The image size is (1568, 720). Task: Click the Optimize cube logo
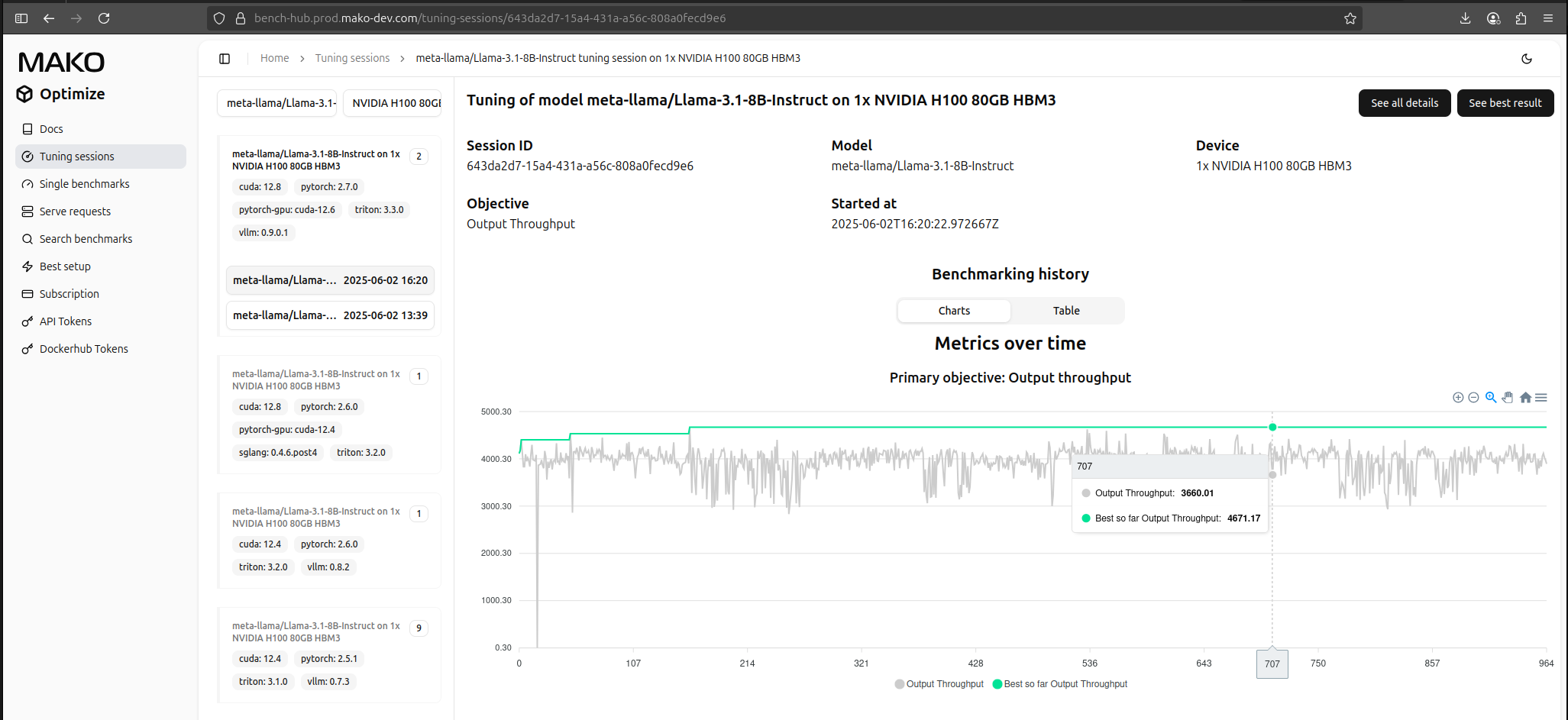click(x=24, y=94)
